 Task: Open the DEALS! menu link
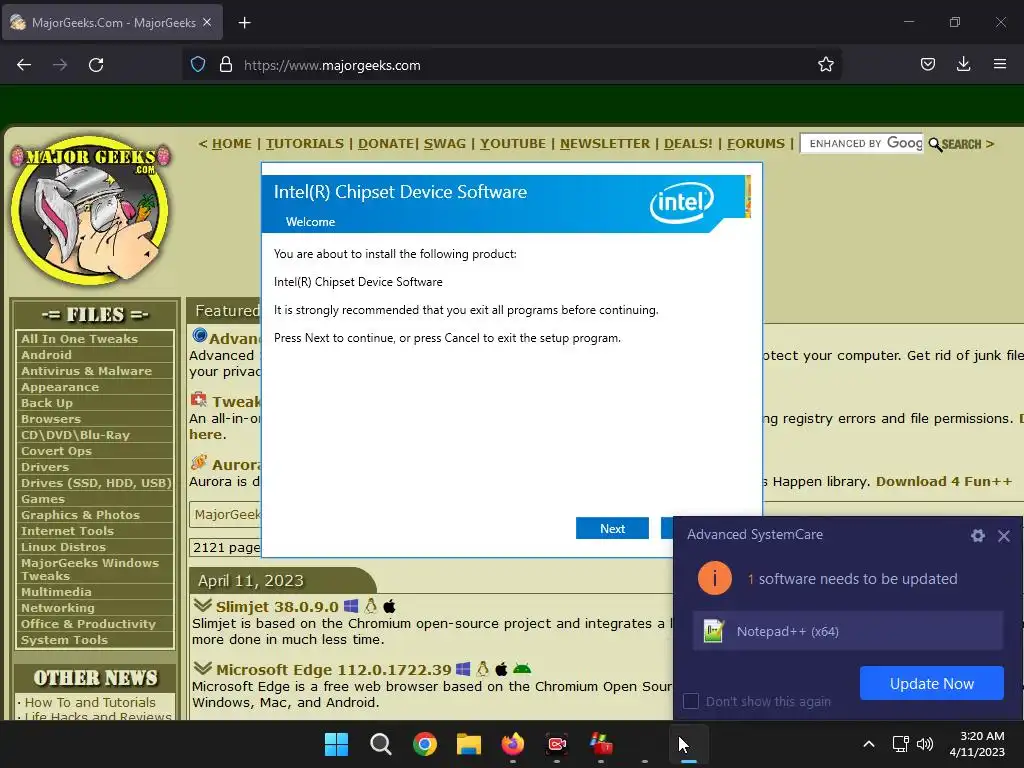688,144
